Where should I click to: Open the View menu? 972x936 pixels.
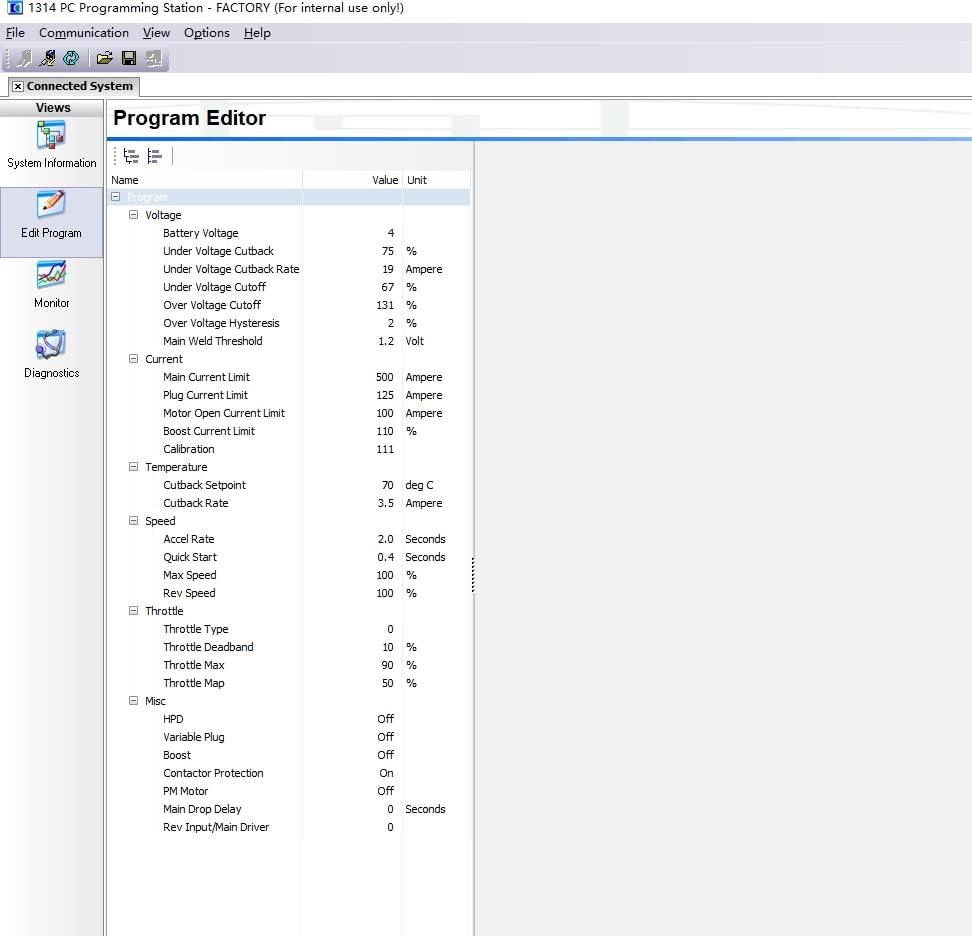tap(156, 33)
